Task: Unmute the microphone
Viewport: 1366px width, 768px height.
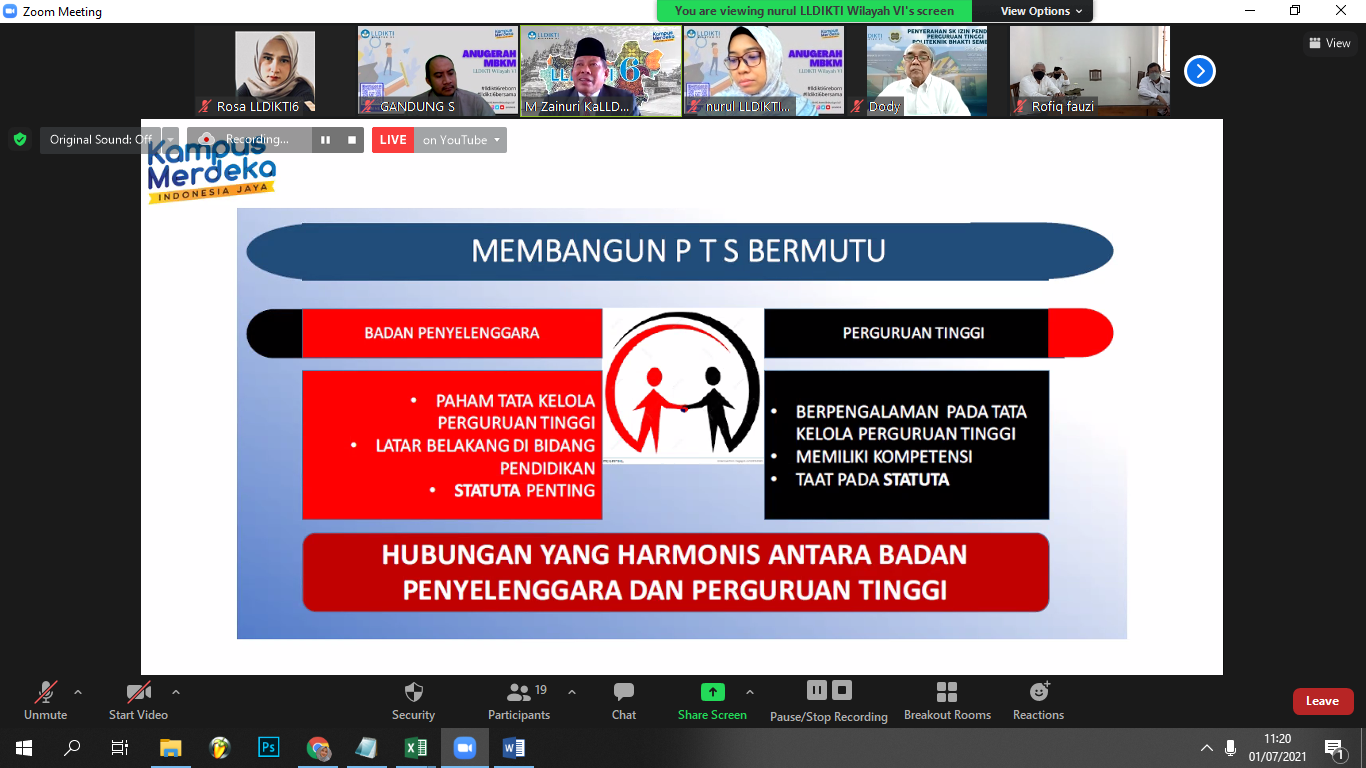Action: [x=46, y=700]
